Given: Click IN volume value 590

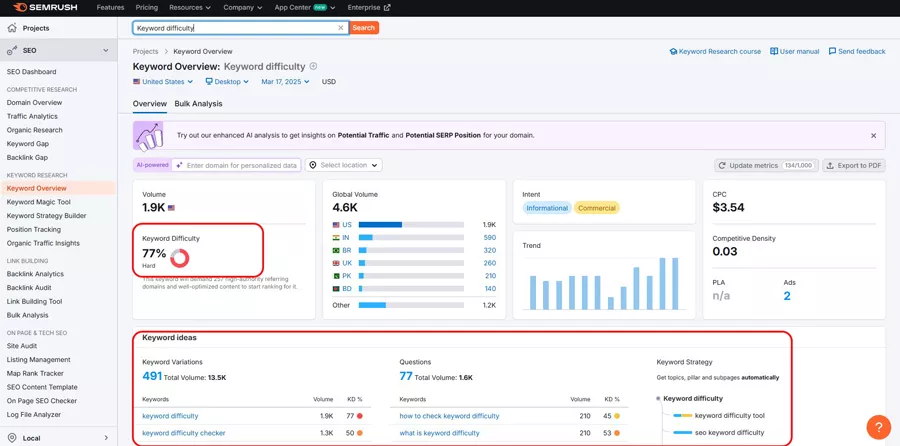Looking at the screenshot, I should pyautogui.click(x=490, y=238).
